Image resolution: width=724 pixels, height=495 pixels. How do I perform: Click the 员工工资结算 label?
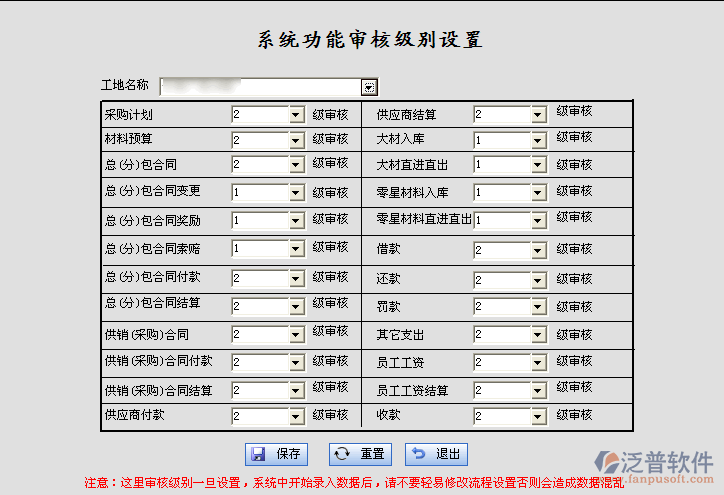point(412,391)
